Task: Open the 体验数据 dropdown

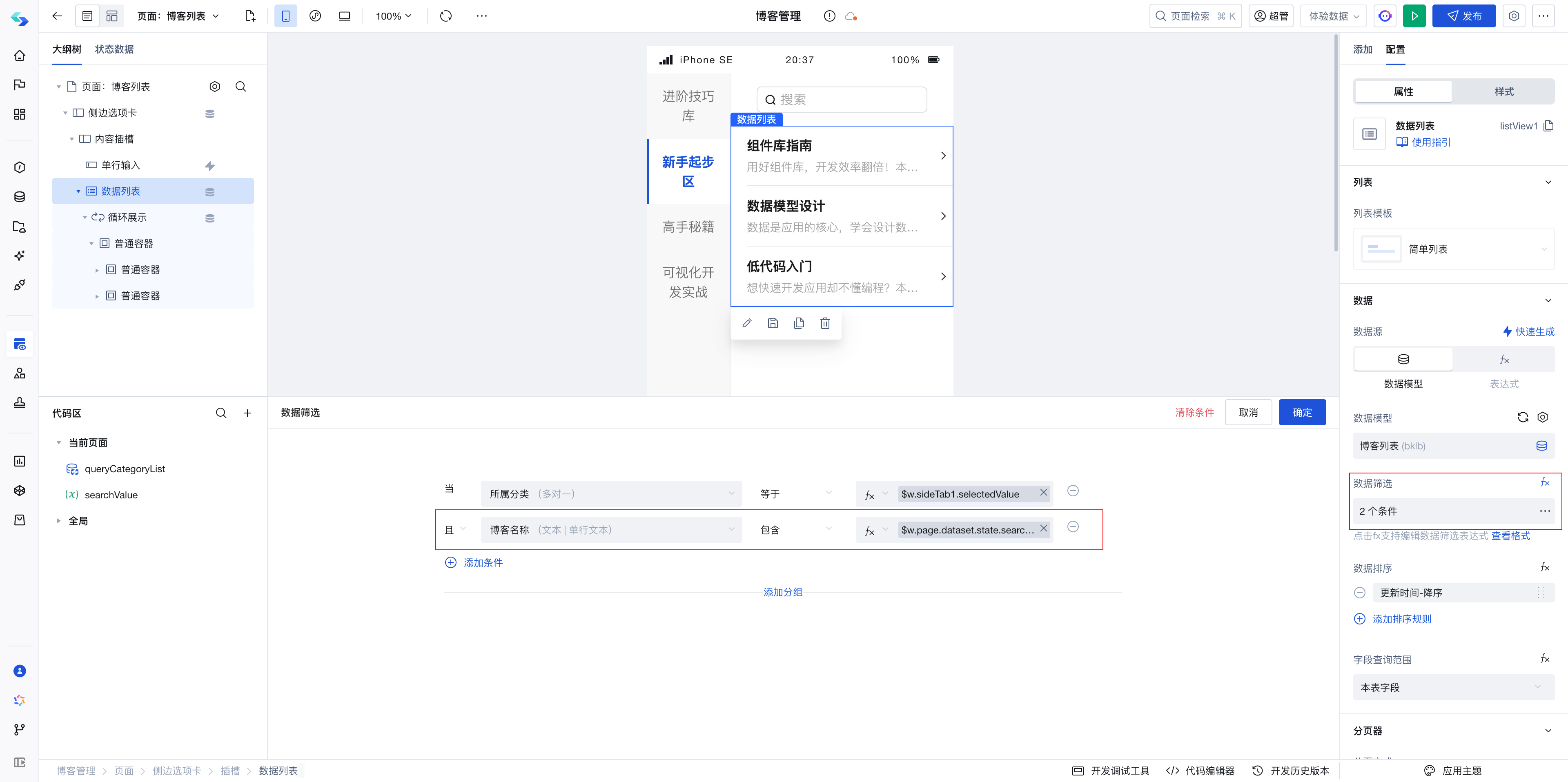Action: pyautogui.click(x=1334, y=16)
